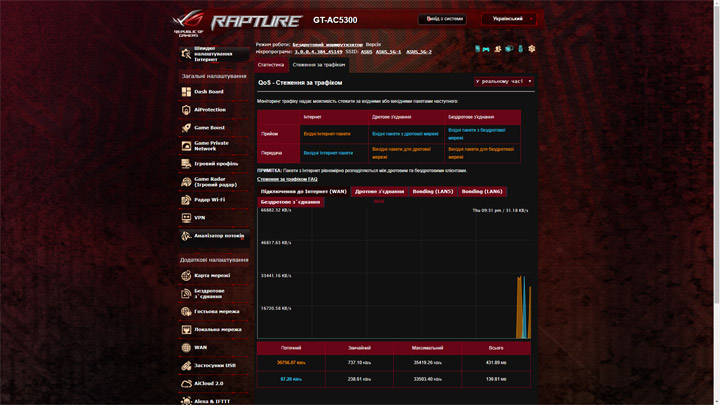Image resolution: width=720 pixels, height=405 pixels.
Task: Click the blue current speed value
Action: pos(291,379)
